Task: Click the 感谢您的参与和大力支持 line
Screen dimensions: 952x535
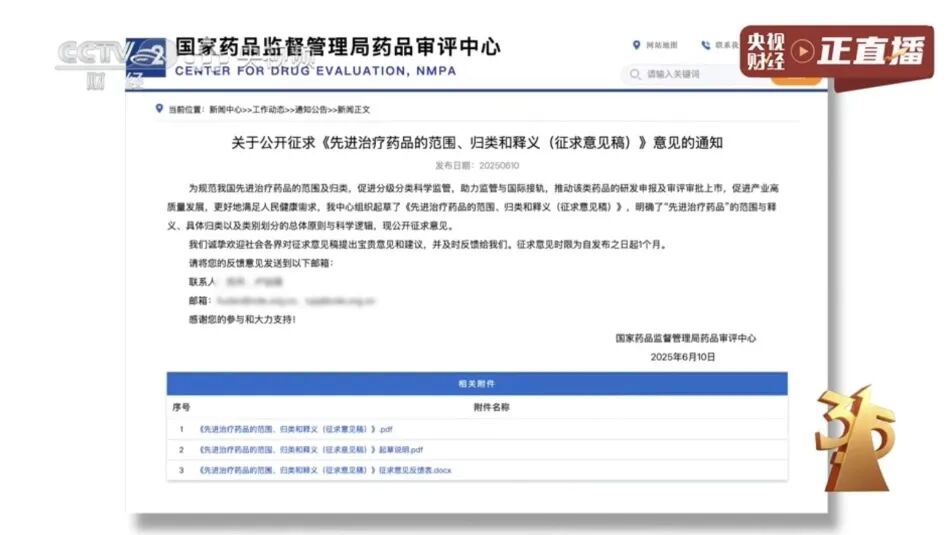Action: pos(242,319)
